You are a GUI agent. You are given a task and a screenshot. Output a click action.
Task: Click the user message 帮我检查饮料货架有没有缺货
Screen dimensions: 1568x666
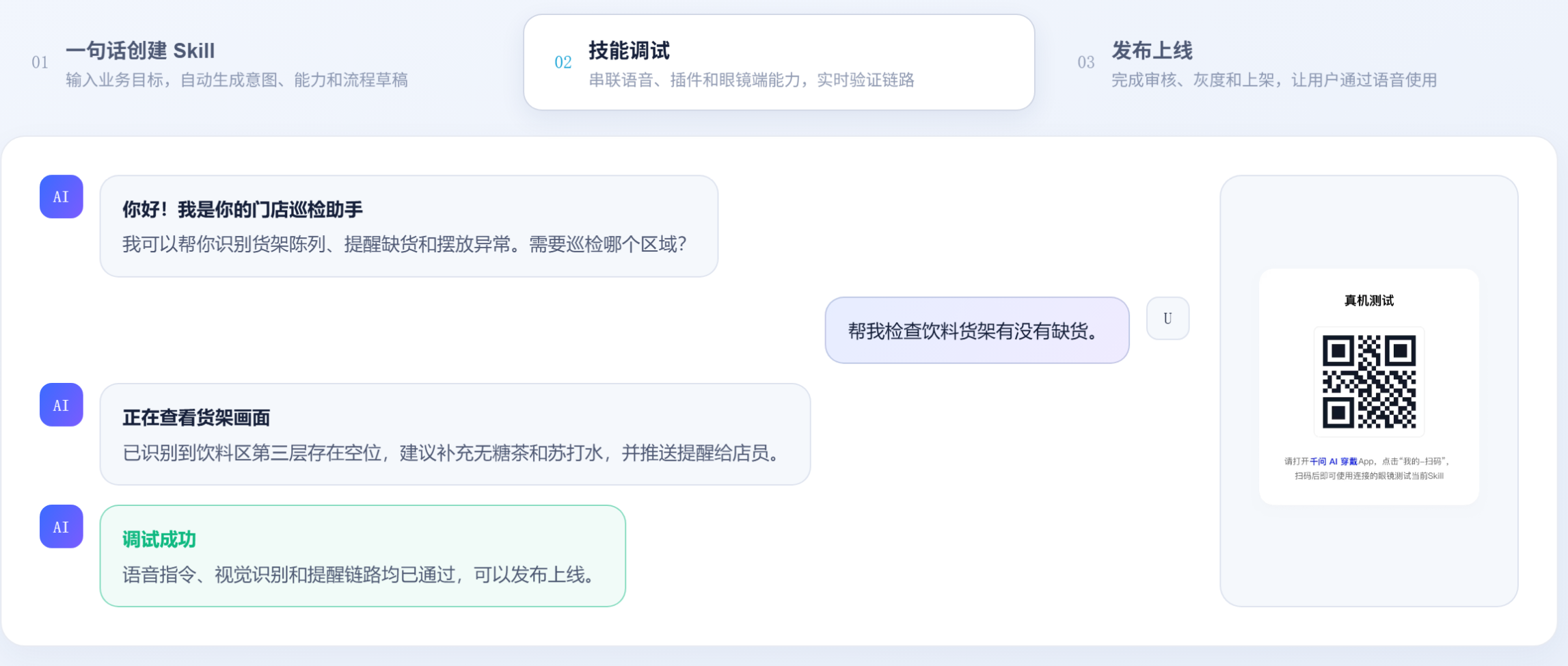[x=977, y=330]
